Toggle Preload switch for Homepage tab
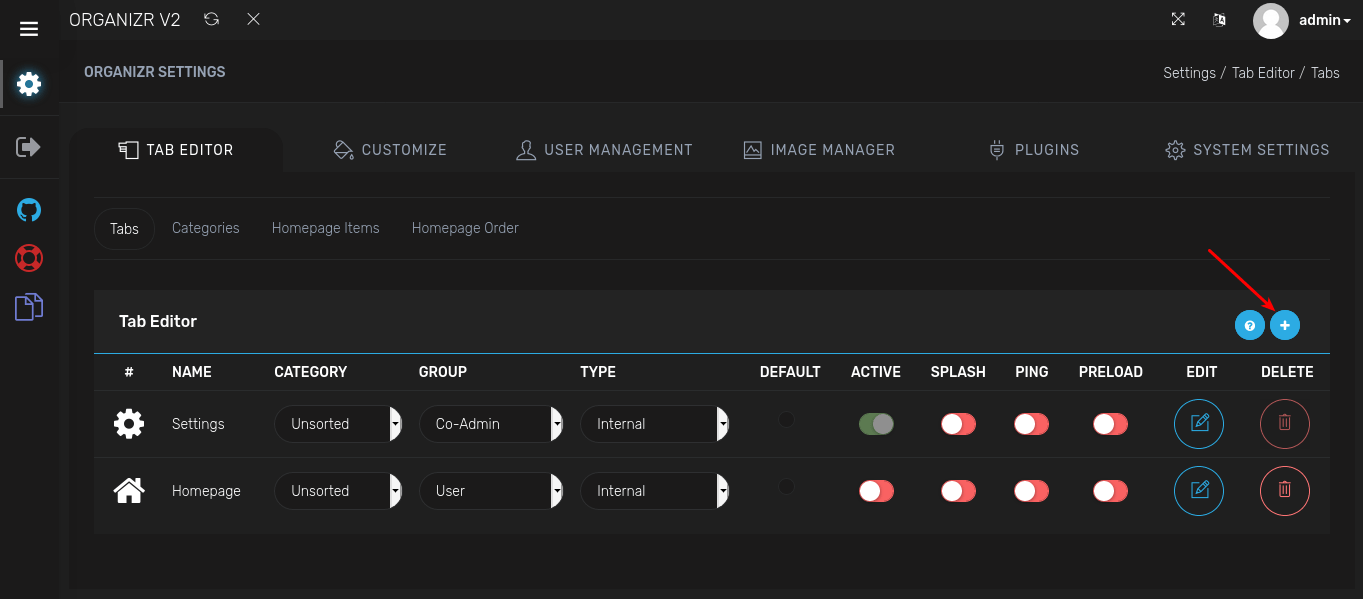The height and width of the screenshot is (599, 1363). pos(1110,491)
